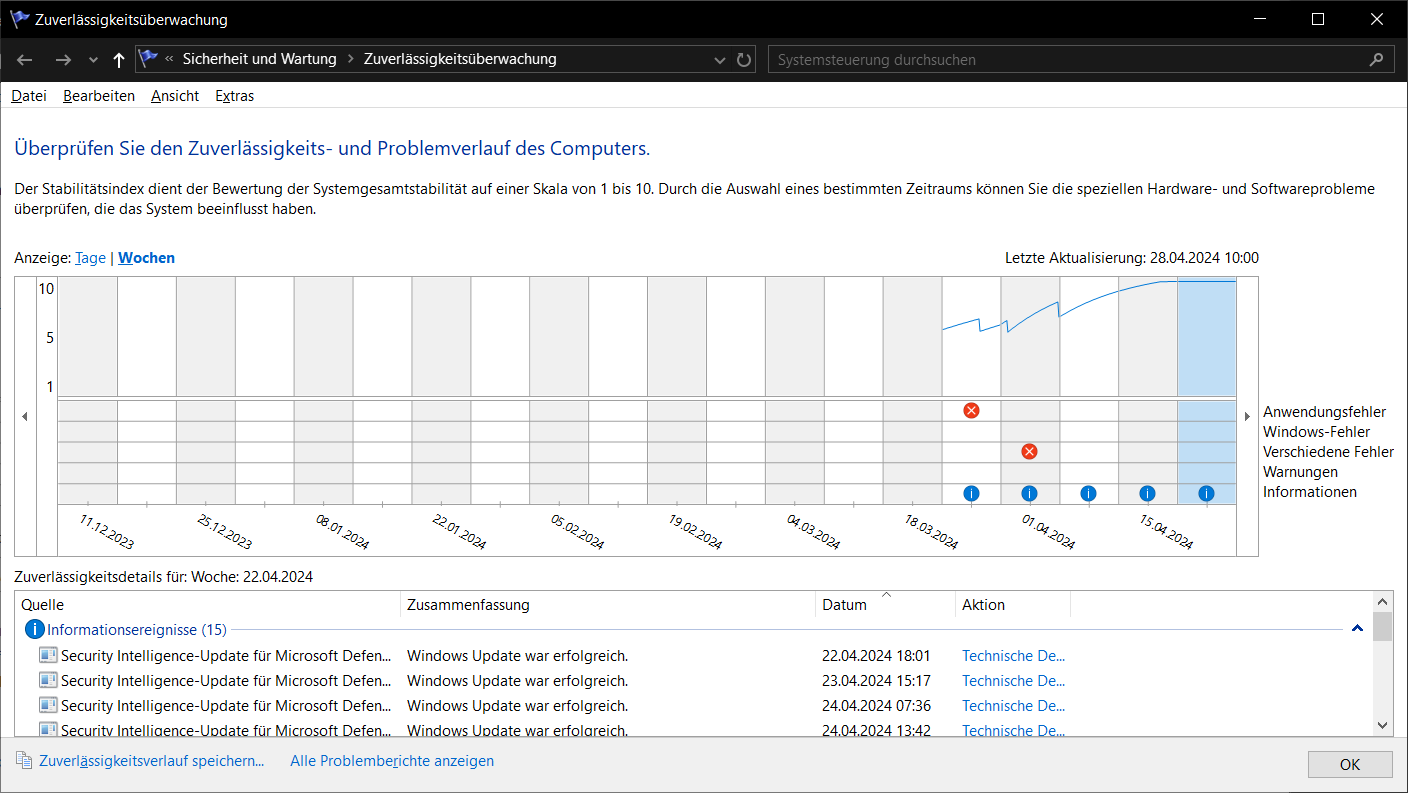Click the Systemsteuerung durchsuchen search field

tap(1070, 60)
